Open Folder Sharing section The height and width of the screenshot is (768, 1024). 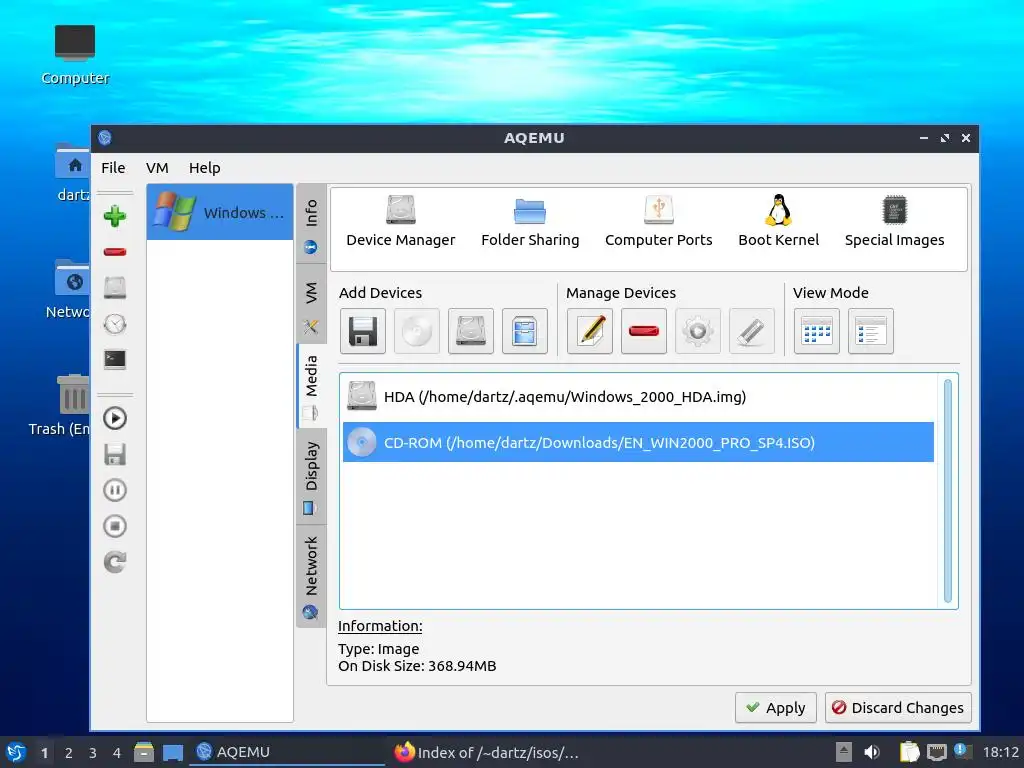coord(530,221)
